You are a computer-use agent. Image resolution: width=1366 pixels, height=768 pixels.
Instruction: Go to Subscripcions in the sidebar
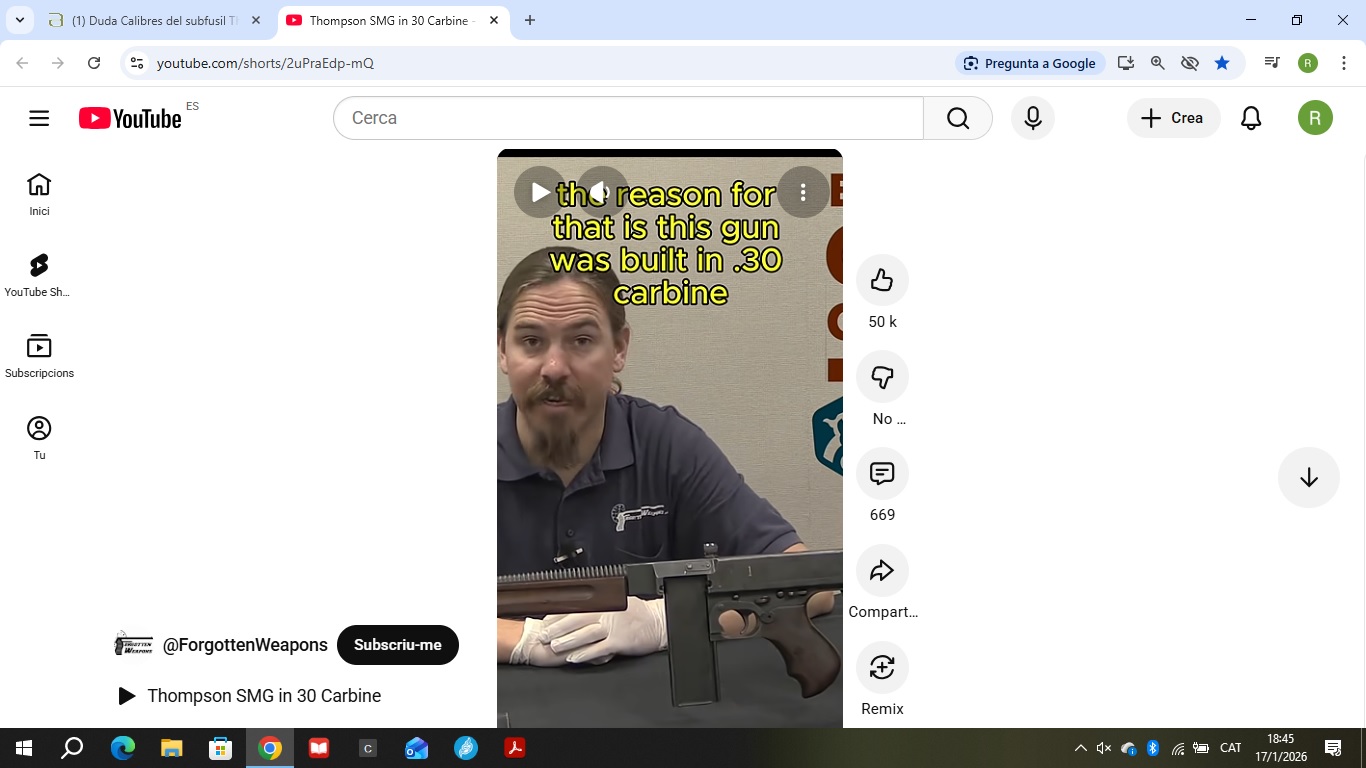(x=39, y=356)
